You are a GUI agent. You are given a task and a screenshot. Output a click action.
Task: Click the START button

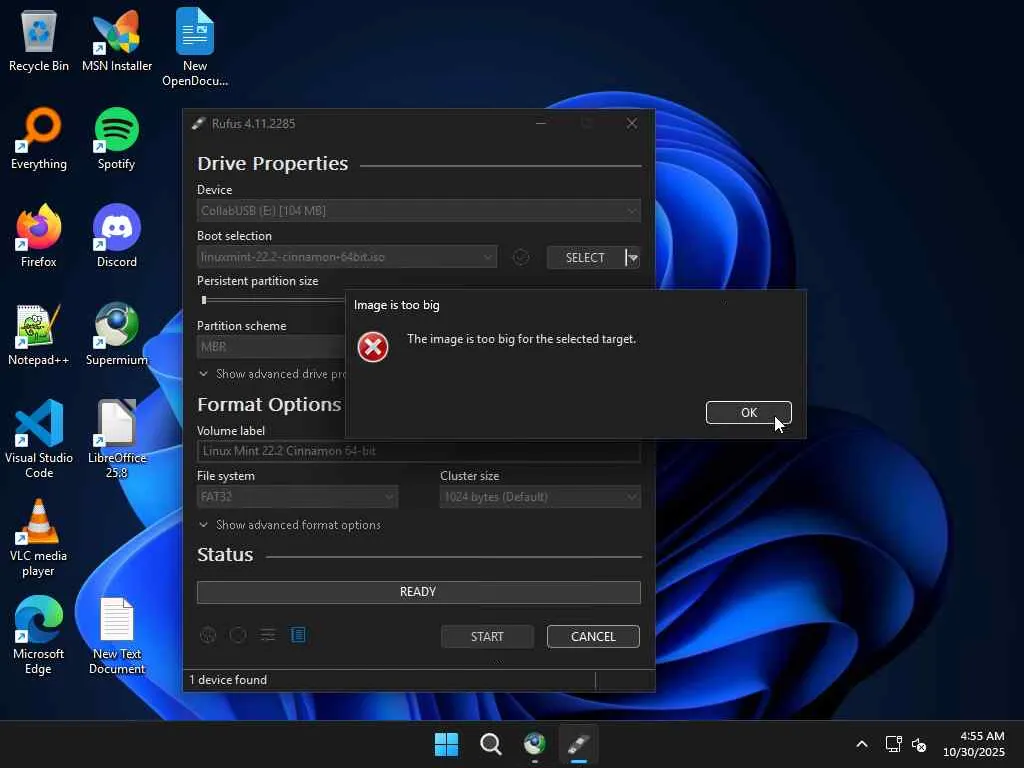487,636
